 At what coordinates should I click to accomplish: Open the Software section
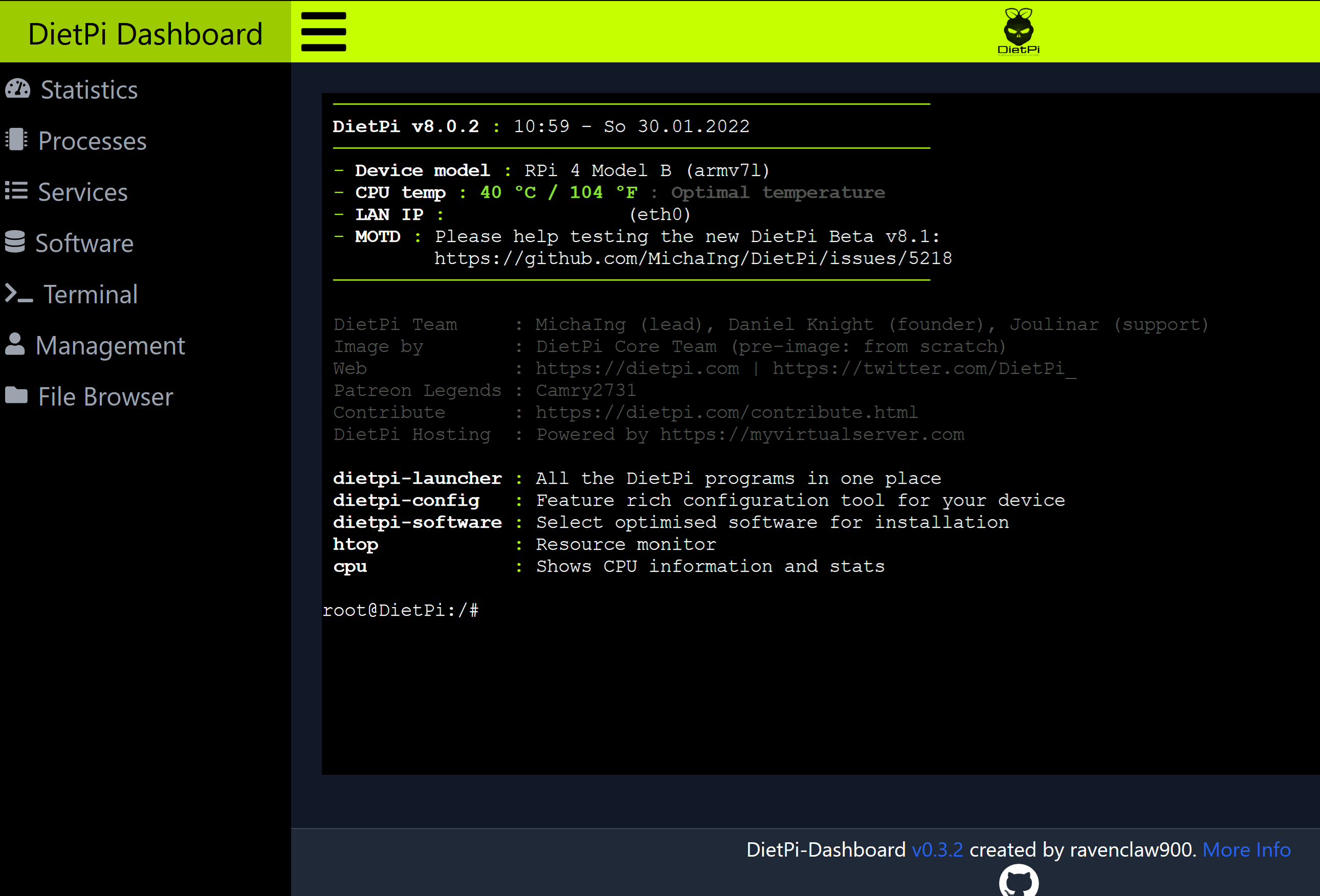click(x=84, y=243)
